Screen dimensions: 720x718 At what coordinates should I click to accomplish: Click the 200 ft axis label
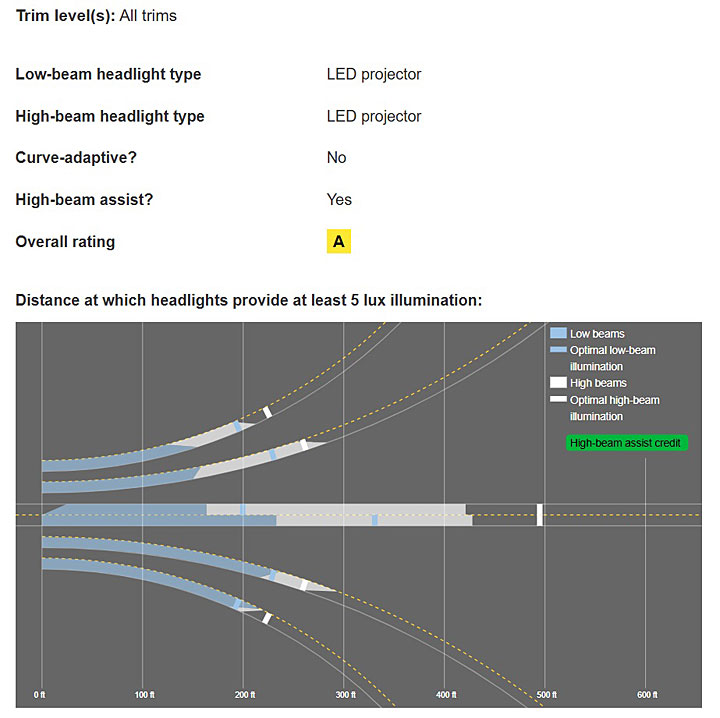tap(245, 695)
